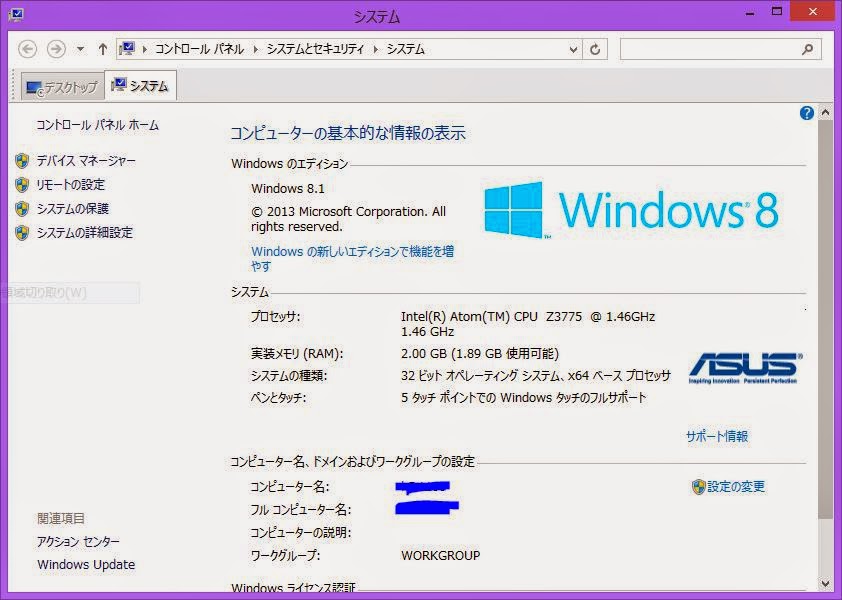Click the magnifier search icon
This screenshot has height=600, width=842.
pyautogui.click(x=807, y=49)
